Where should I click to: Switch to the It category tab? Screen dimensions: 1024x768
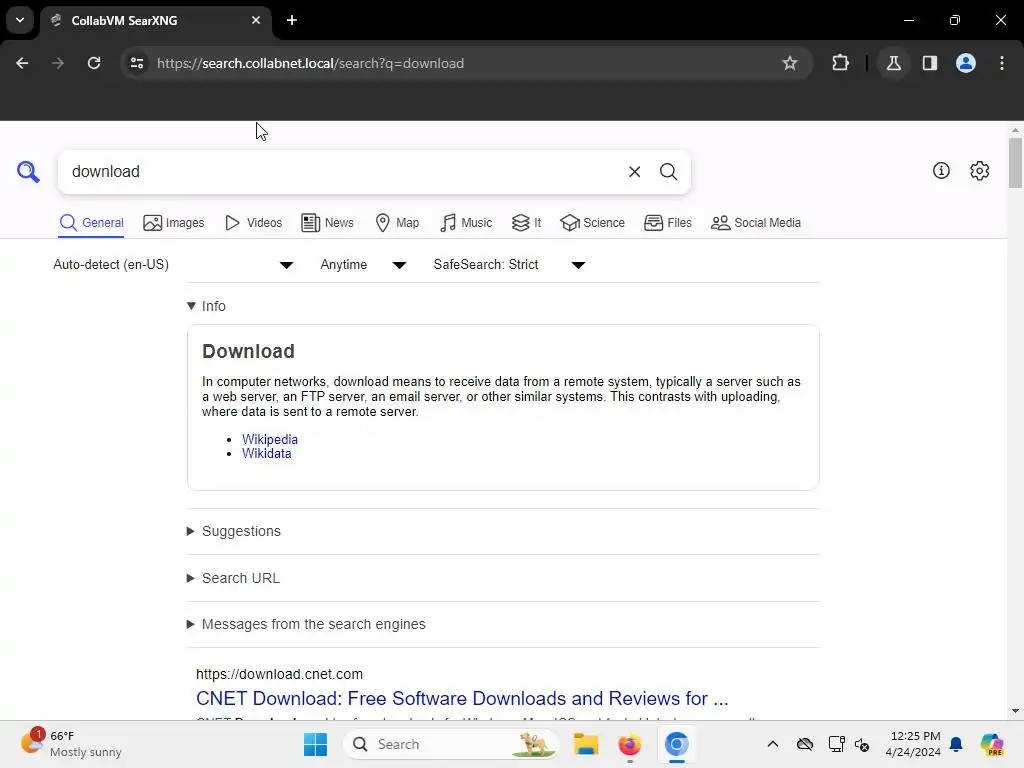tap(526, 223)
